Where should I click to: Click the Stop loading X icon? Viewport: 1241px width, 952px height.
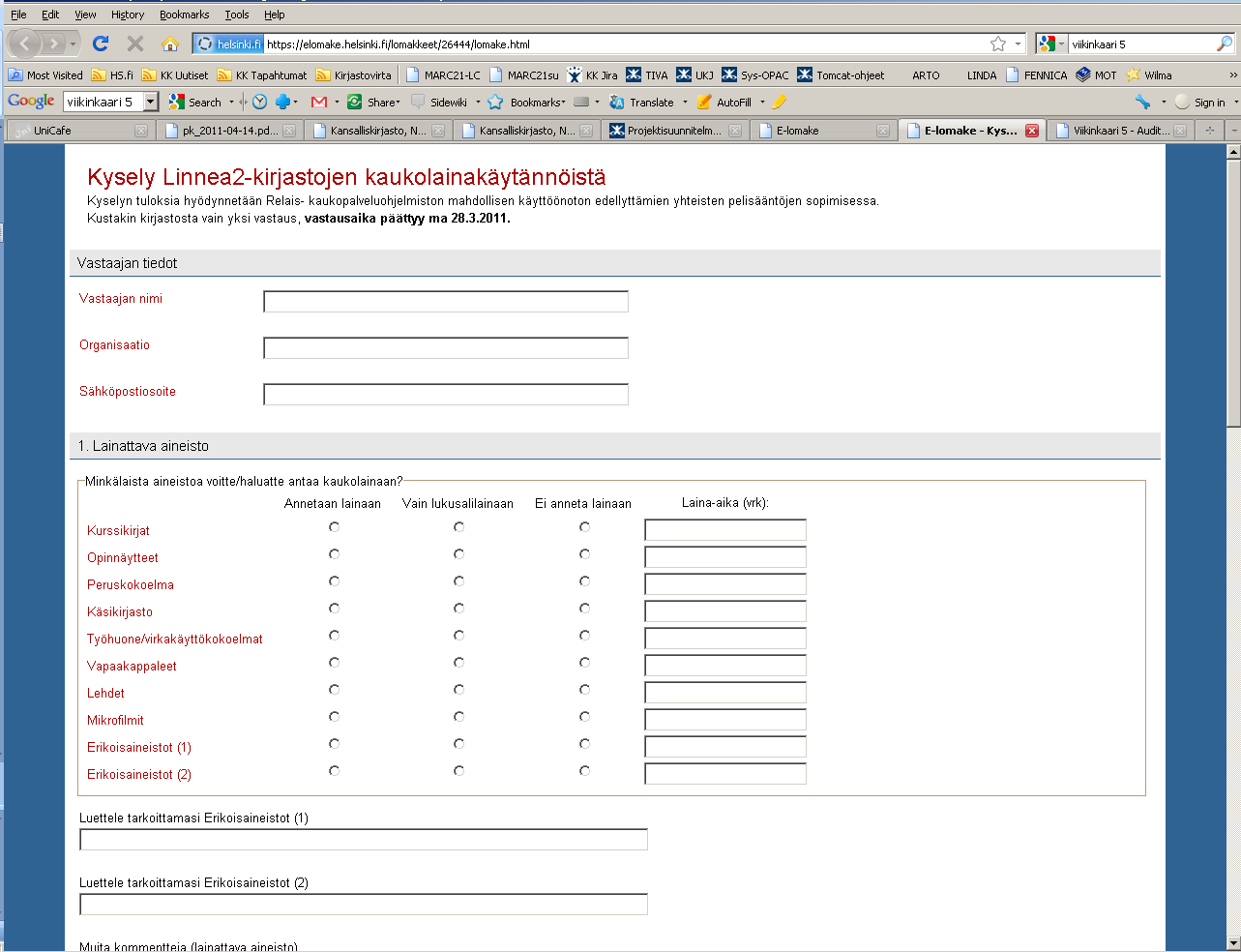click(135, 44)
